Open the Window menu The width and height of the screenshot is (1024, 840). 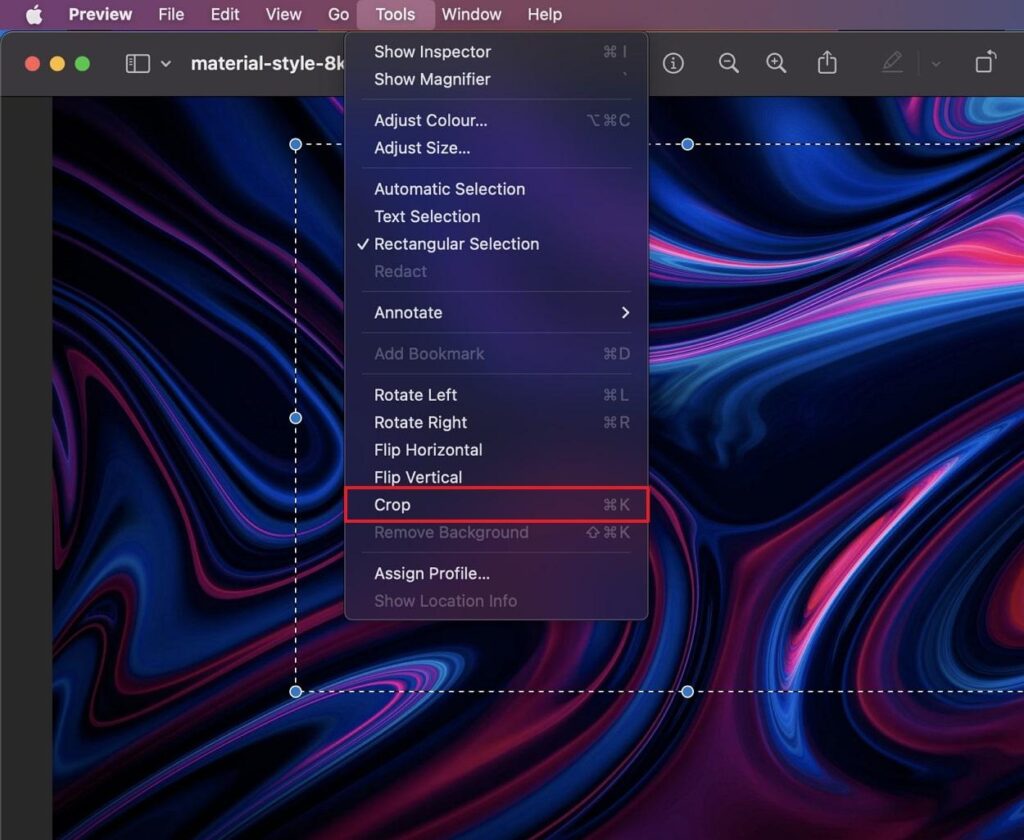point(472,14)
